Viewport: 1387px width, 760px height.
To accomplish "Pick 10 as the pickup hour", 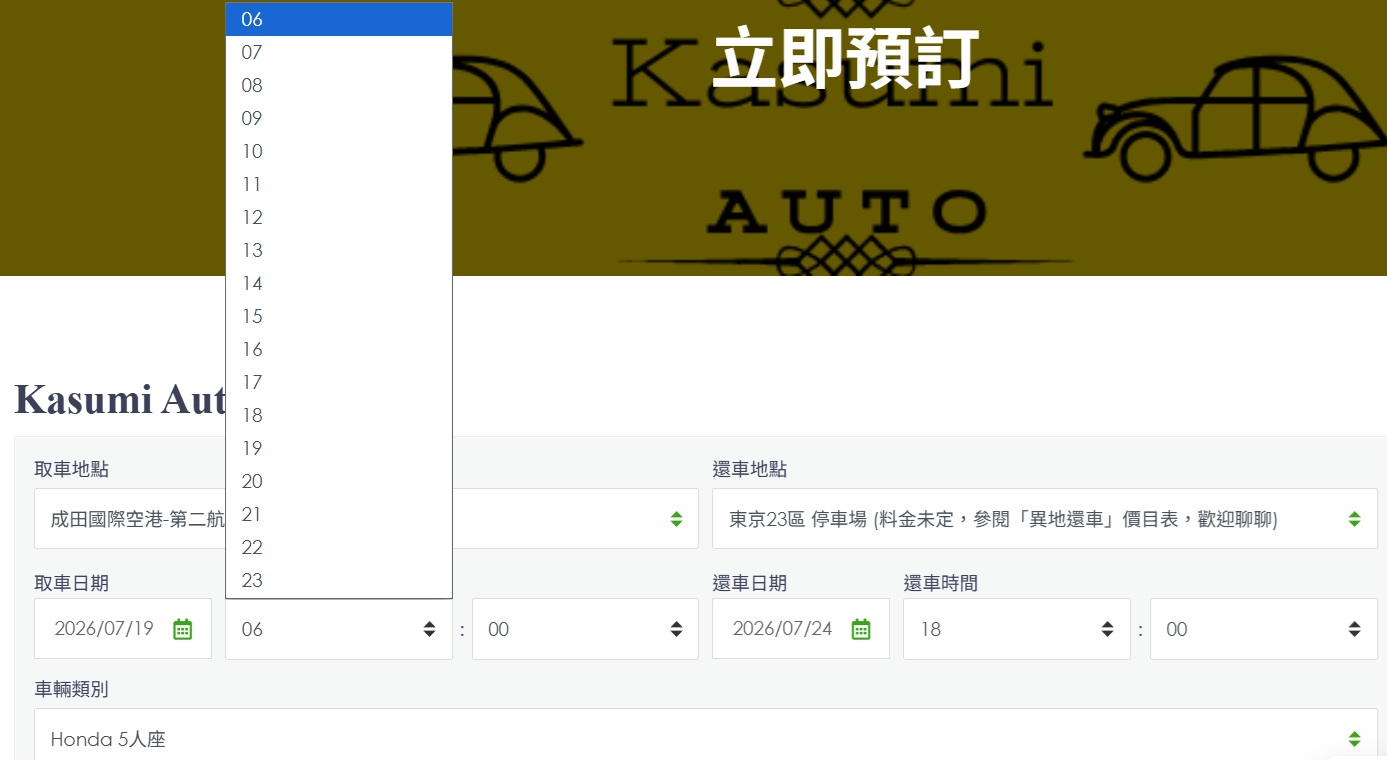I will [x=339, y=151].
